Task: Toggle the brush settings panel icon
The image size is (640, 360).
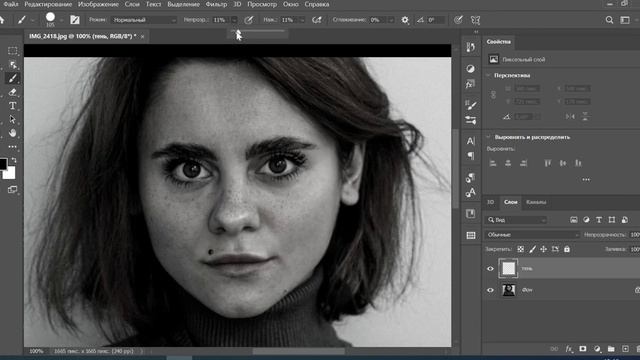Action: 75,20
